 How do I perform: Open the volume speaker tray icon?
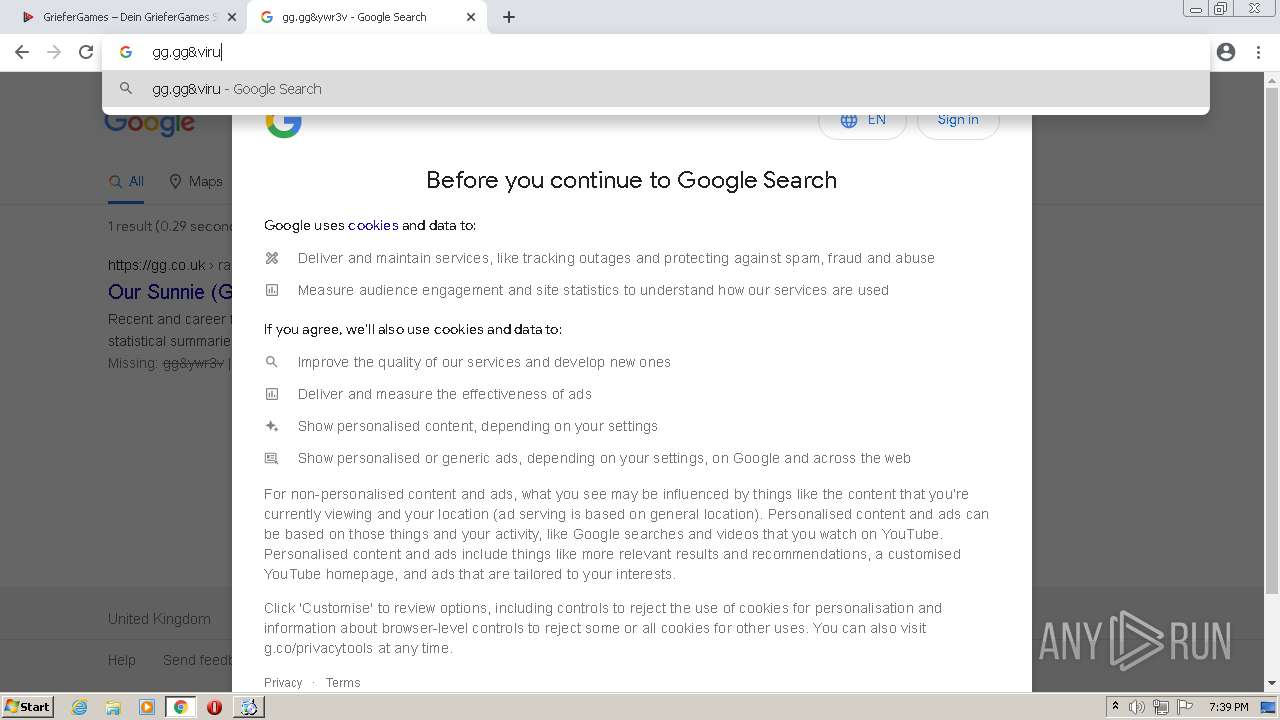tap(1137, 707)
